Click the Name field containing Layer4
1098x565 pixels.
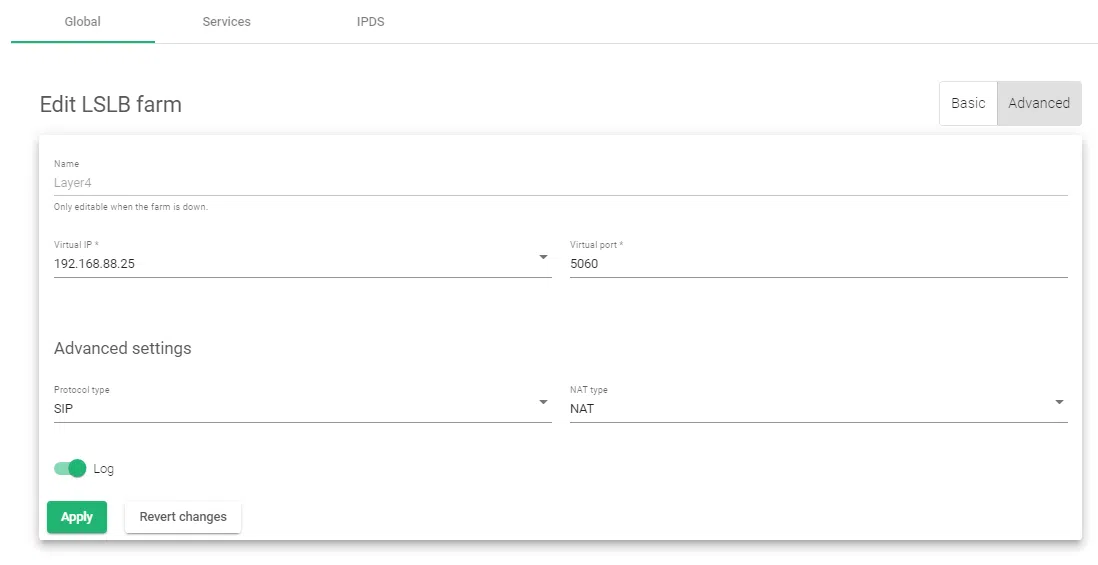[x=560, y=183]
